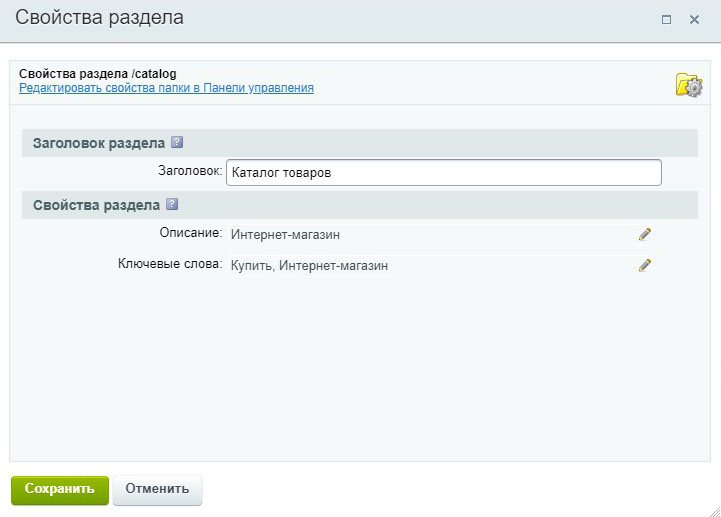Click the Ключевые слова value field
Viewport: 721px width, 517px height.
pos(440,265)
